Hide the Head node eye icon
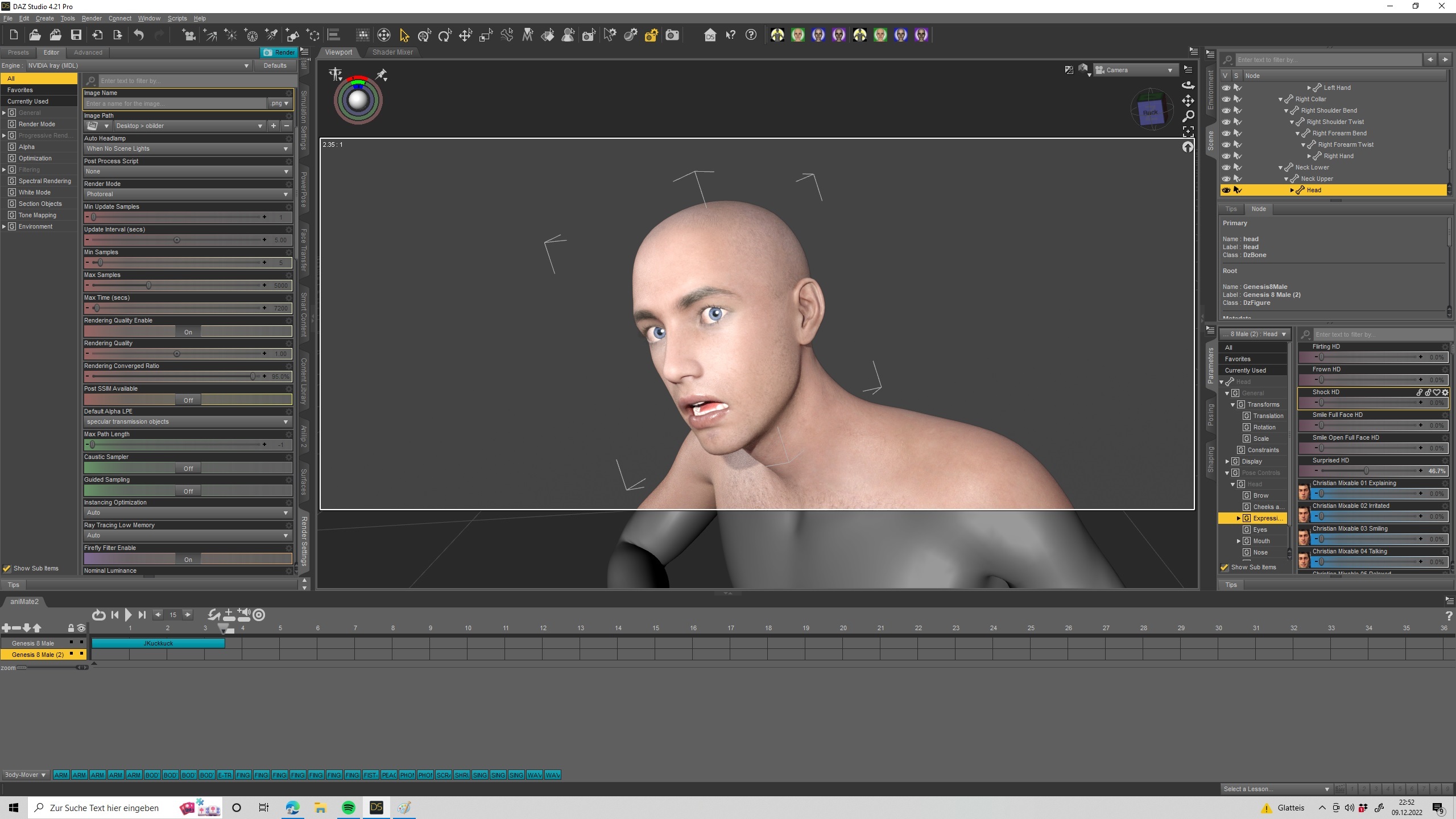This screenshot has height=819, width=1456. coord(1226,190)
